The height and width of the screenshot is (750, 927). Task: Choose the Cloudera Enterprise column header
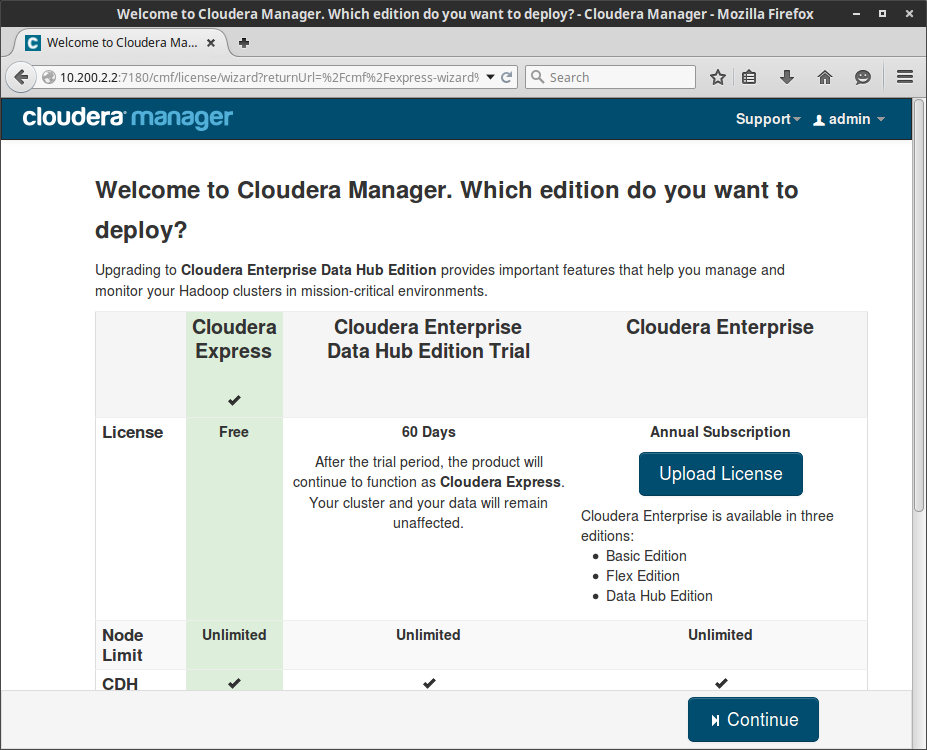point(719,327)
